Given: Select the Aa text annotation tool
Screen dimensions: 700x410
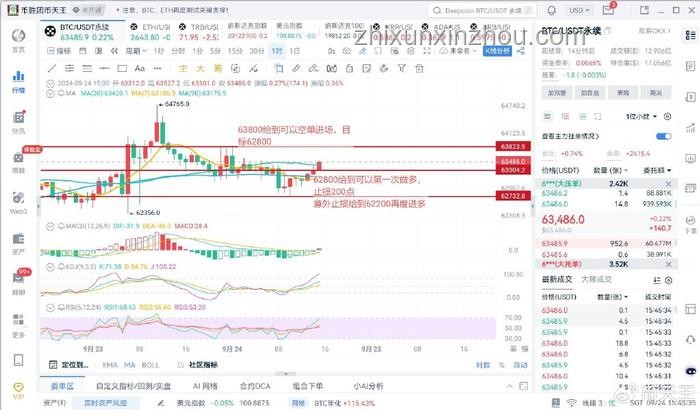Looking at the screenshot, I should (x=140, y=68).
